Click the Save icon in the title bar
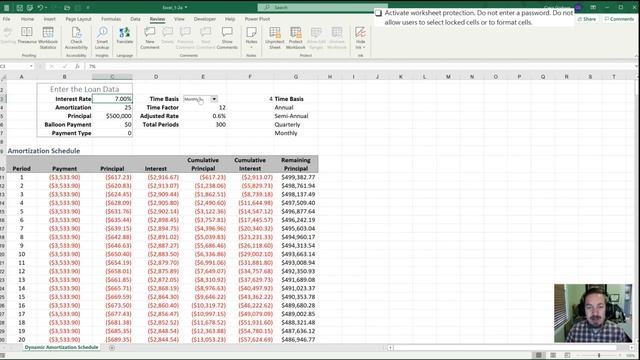 (x=19, y=7)
